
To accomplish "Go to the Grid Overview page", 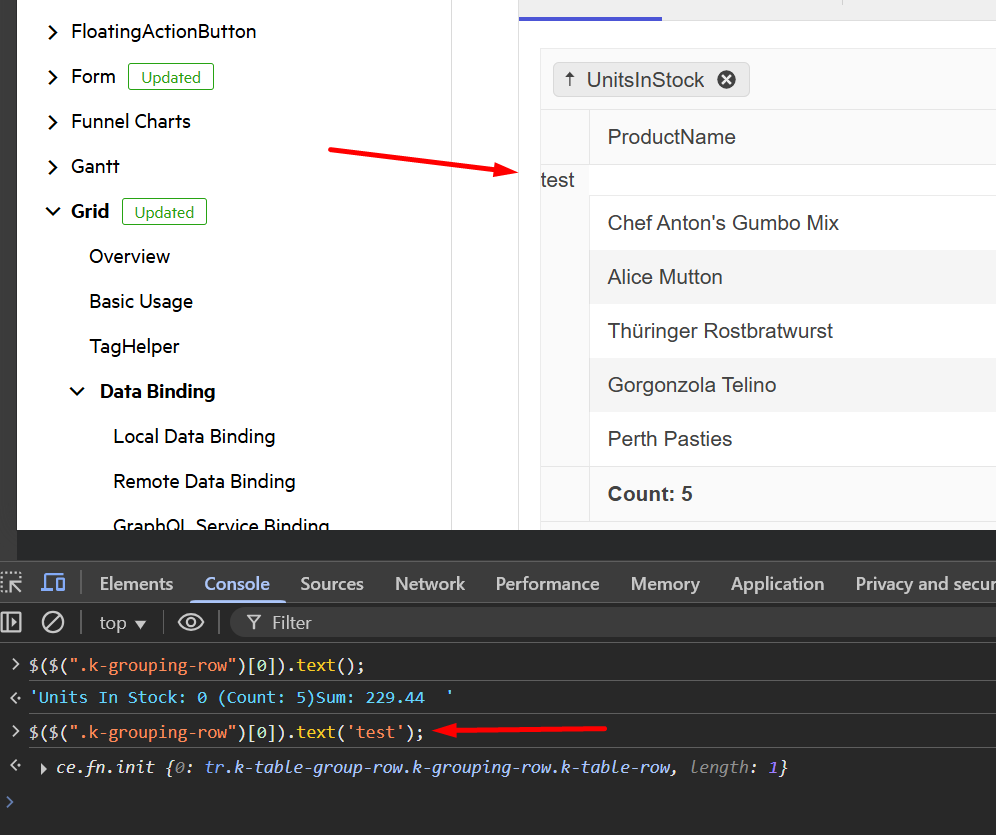I will 129,256.
